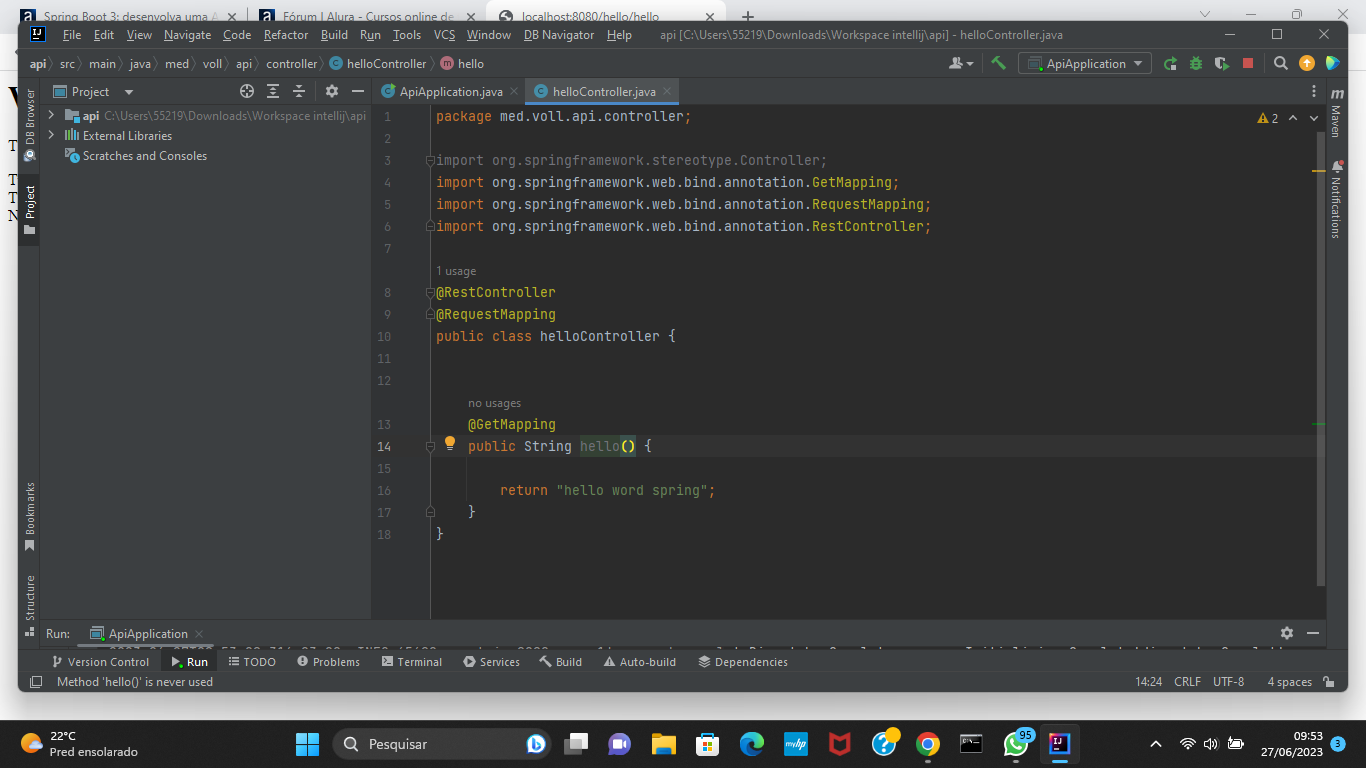Viewport: 1366px width, 768px height.
Task: Open the Problems tool window
Action: [x=328, y=662]
